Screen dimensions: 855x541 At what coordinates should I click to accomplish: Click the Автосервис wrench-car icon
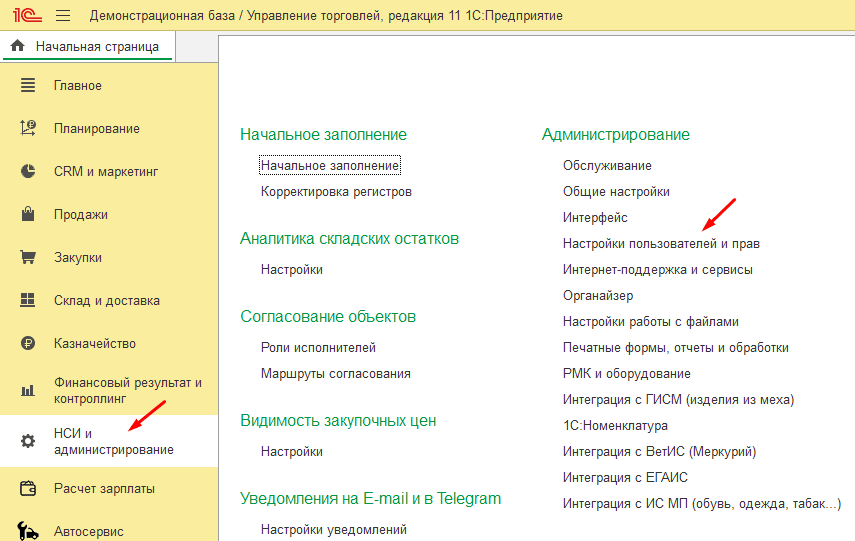point(28,531)
